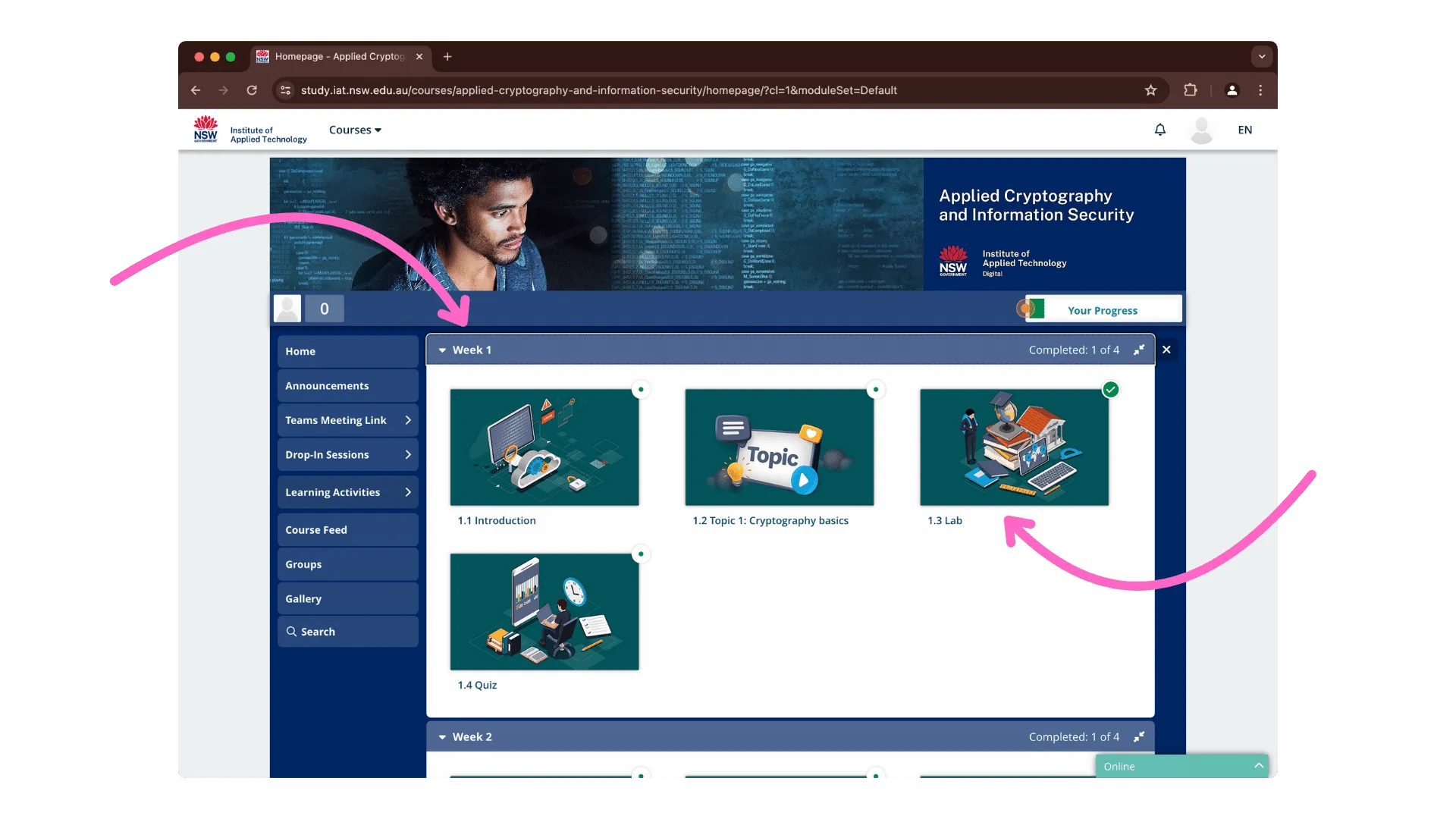Open Course Feed from the sidebar
The height and width of the screenshot is (819, 1456).
pyautogui.click(x=316, y=530)
